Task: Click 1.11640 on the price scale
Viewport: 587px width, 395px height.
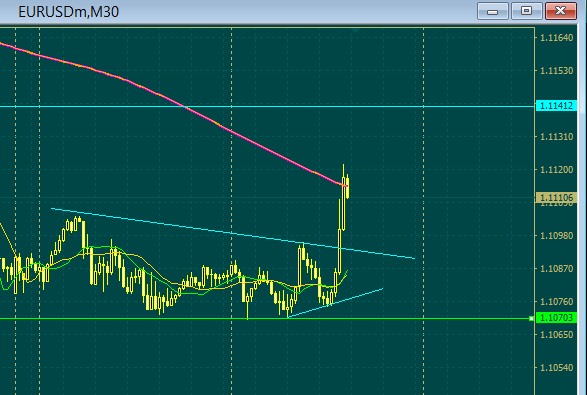Action: [x=556, y=38]
